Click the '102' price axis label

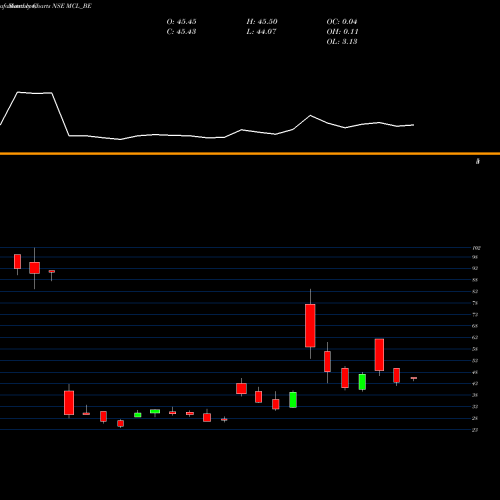click(x=476, y=248)
